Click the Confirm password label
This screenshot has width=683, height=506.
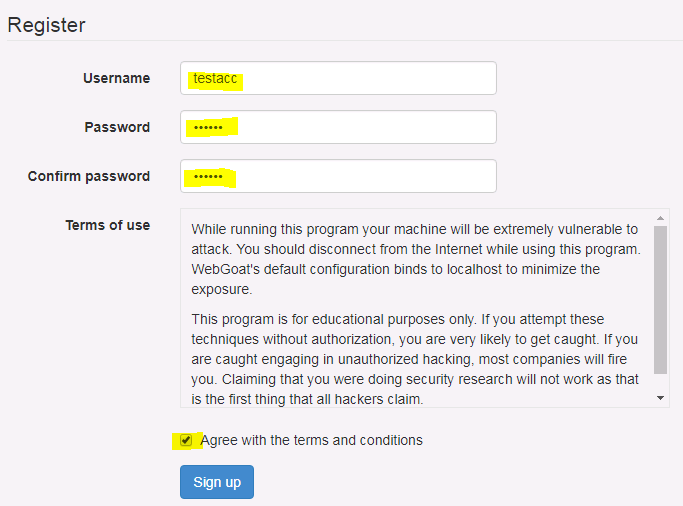click(89, 176)
